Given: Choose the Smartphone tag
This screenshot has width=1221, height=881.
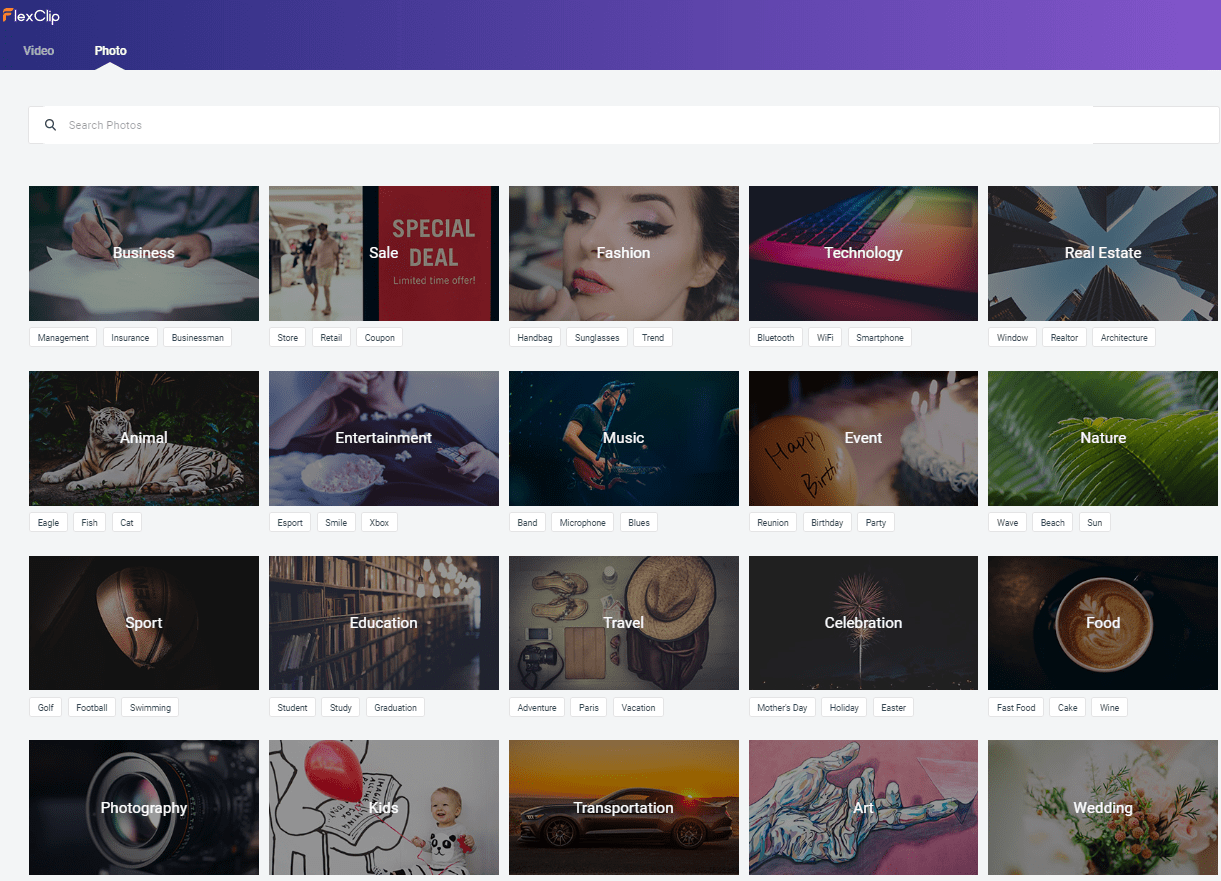Looking at the screenshot, I should [x=880, y=338].
